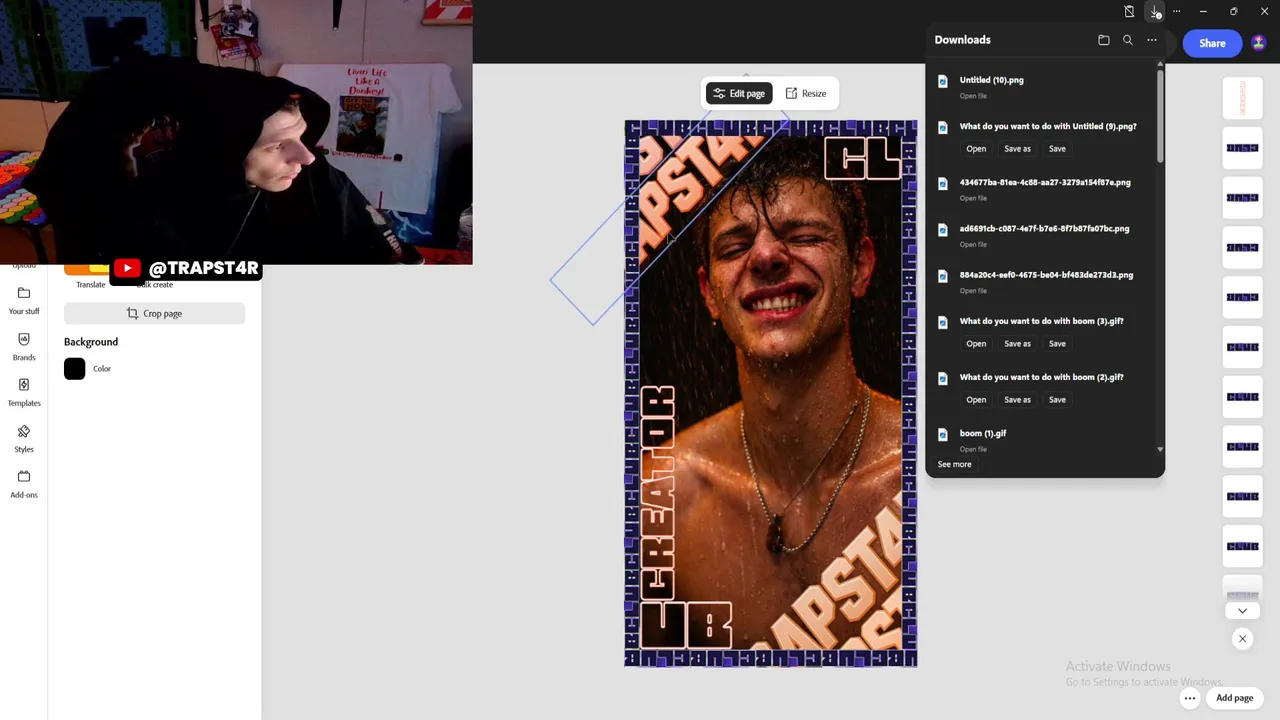Image resolution: width=1280 pixels, height=720 pixels.
Task: Close the page thumbnails strip
Action: 1242,638
